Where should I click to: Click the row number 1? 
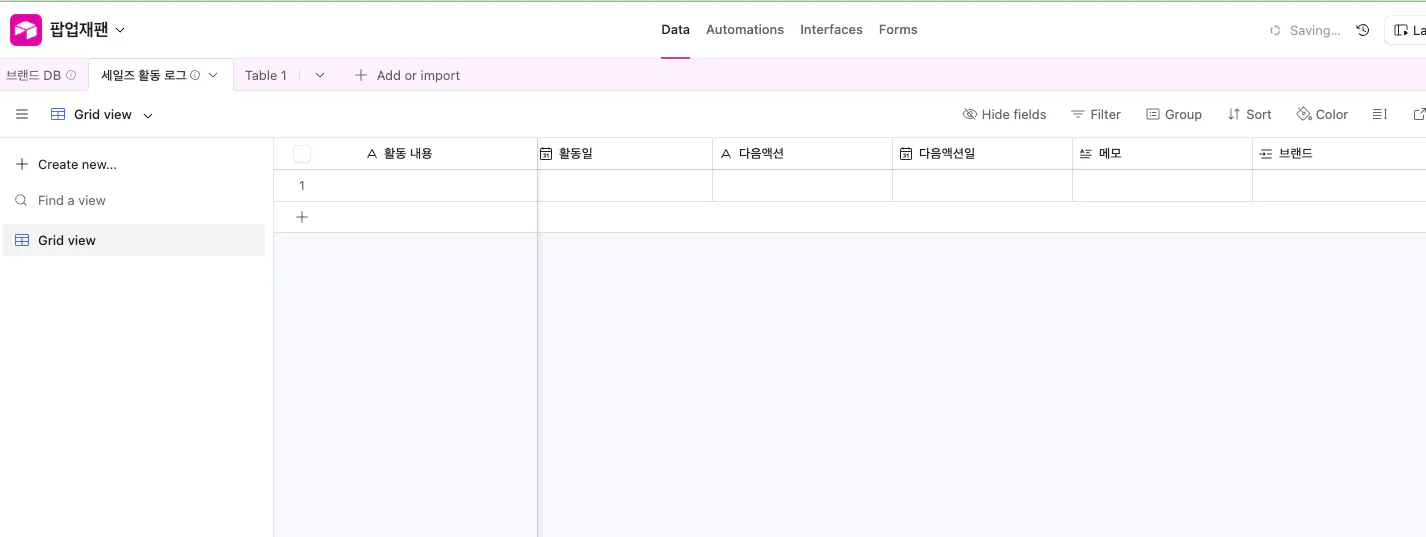[302, 186]
